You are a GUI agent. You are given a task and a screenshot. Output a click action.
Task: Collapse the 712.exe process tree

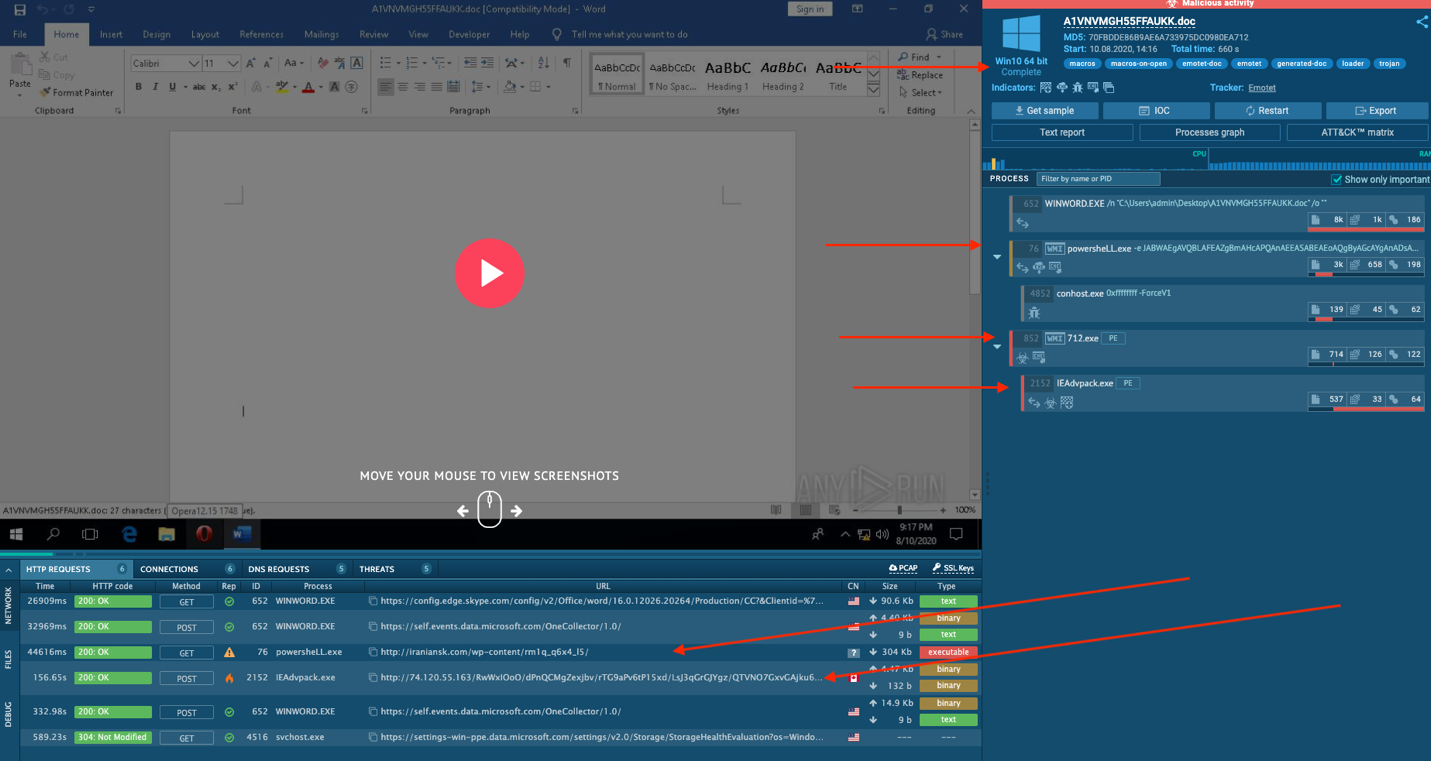point(997,347)
